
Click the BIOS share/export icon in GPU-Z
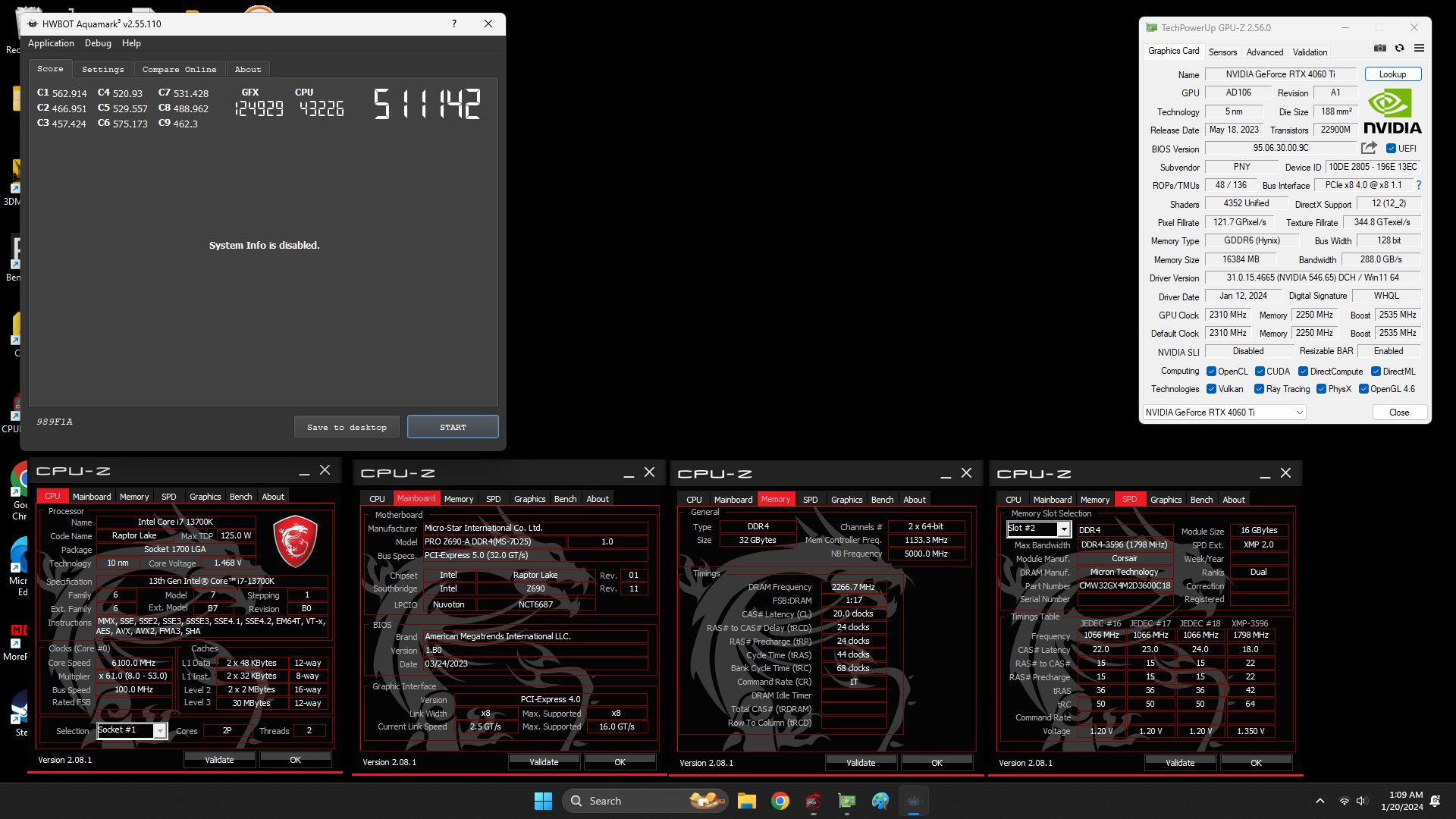click(x=1369, y=148)
